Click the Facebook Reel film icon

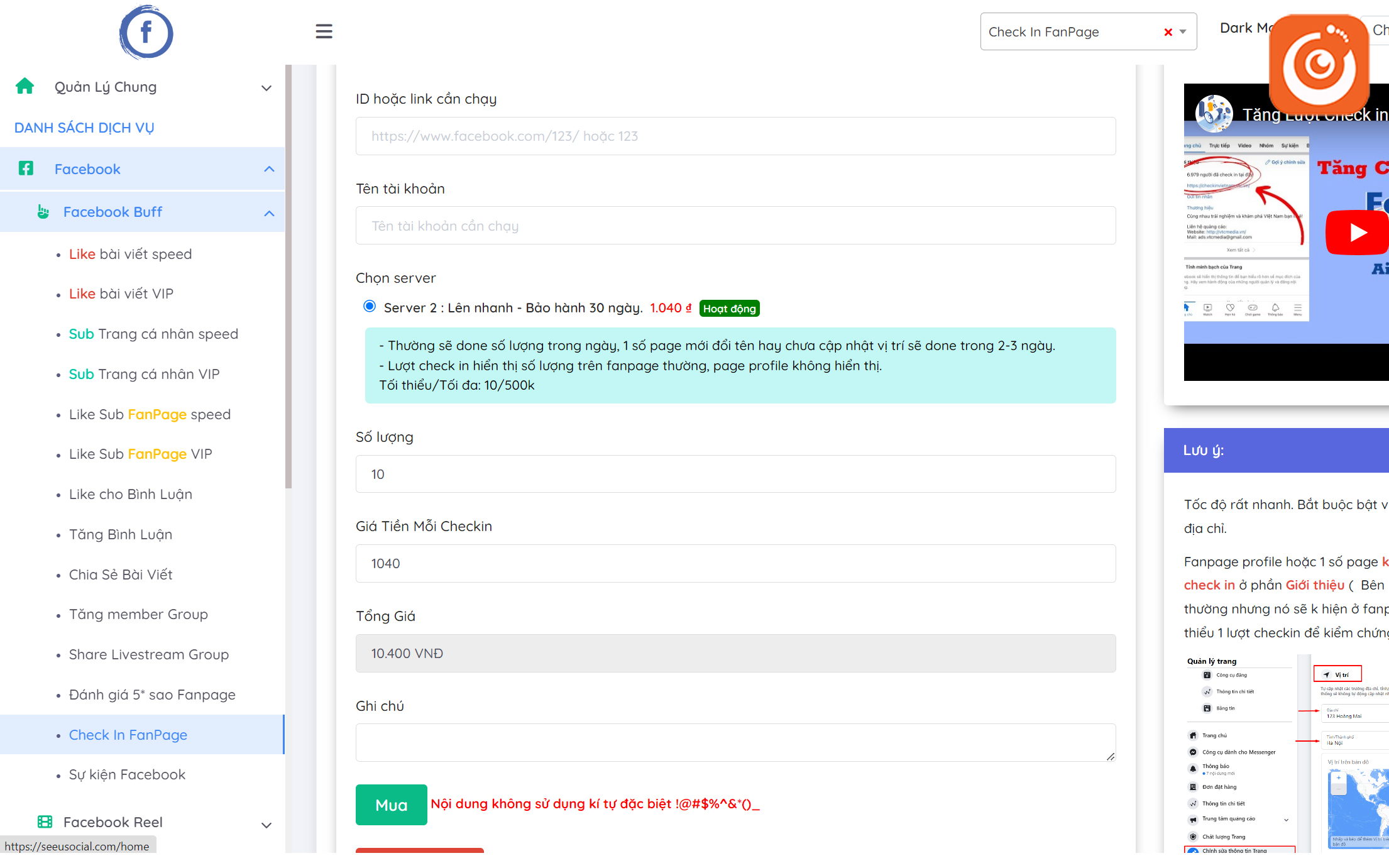[x=45, y=821]
